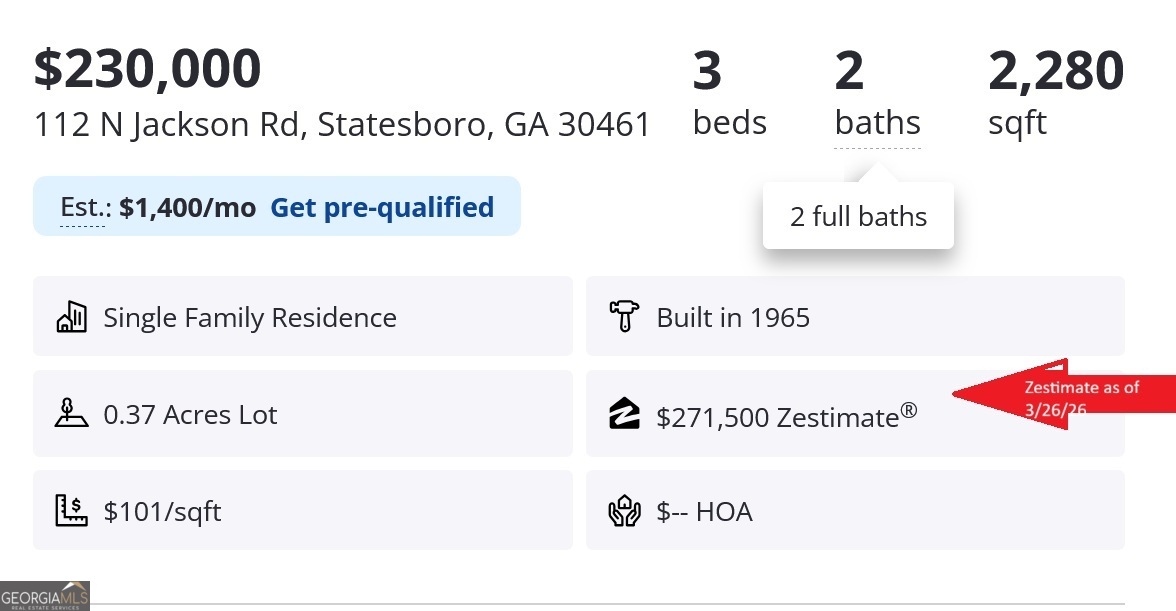Click the Georgia MLS logo
The height and width of the screenshot is (611, 1176).
tap(45, 596)
